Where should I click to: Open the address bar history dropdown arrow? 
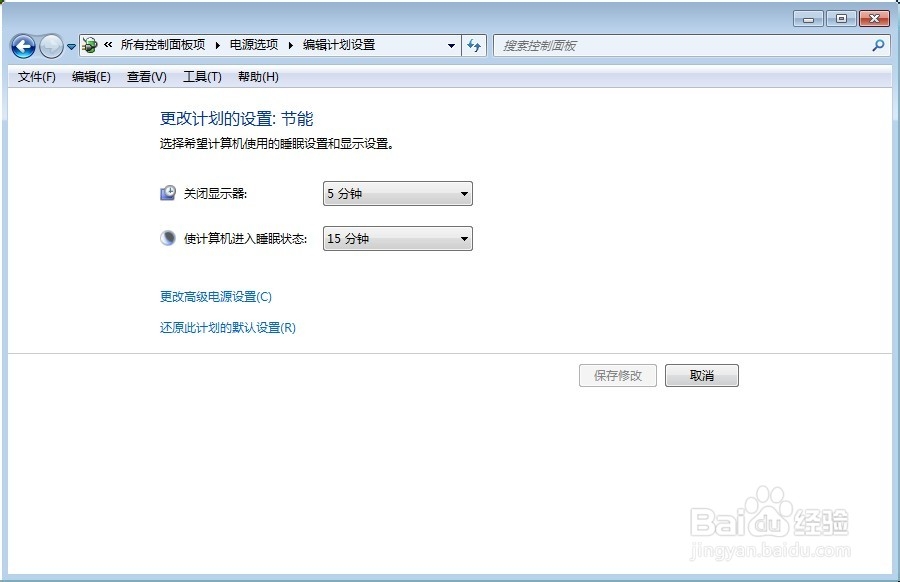[x=452, y=45]
